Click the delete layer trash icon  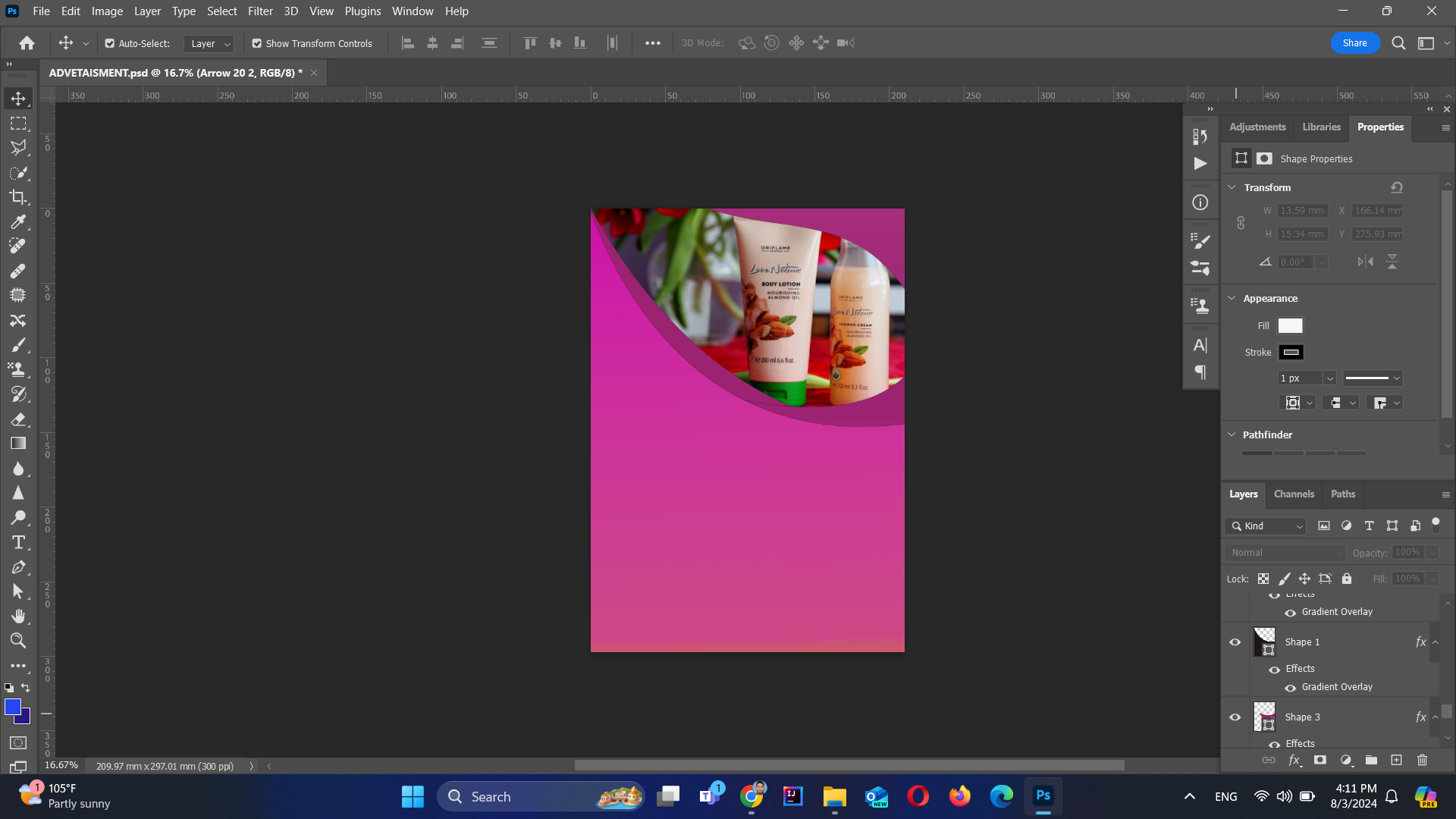click(x=1422, y=760)
